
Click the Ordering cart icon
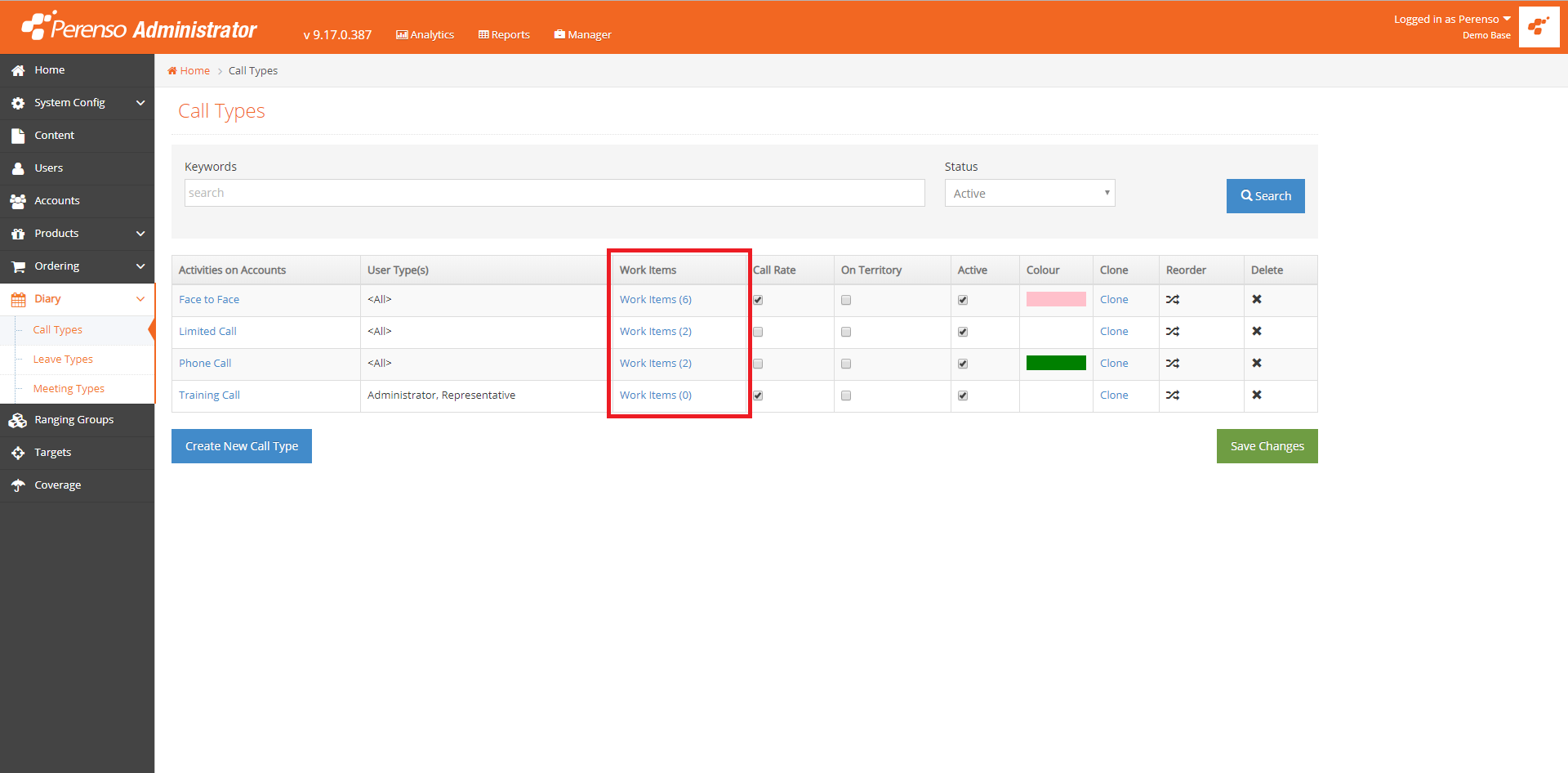(18, 267)
